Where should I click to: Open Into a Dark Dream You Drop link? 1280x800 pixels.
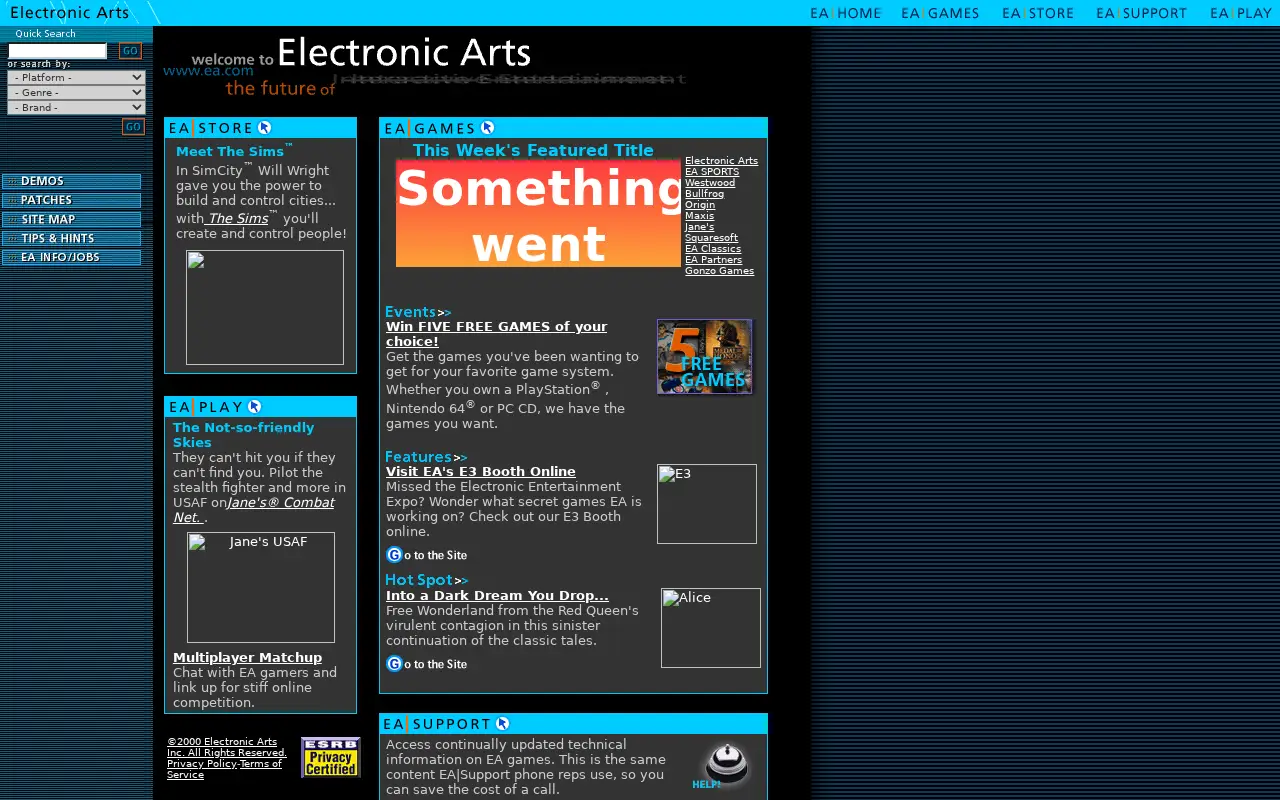click(497, 595)
